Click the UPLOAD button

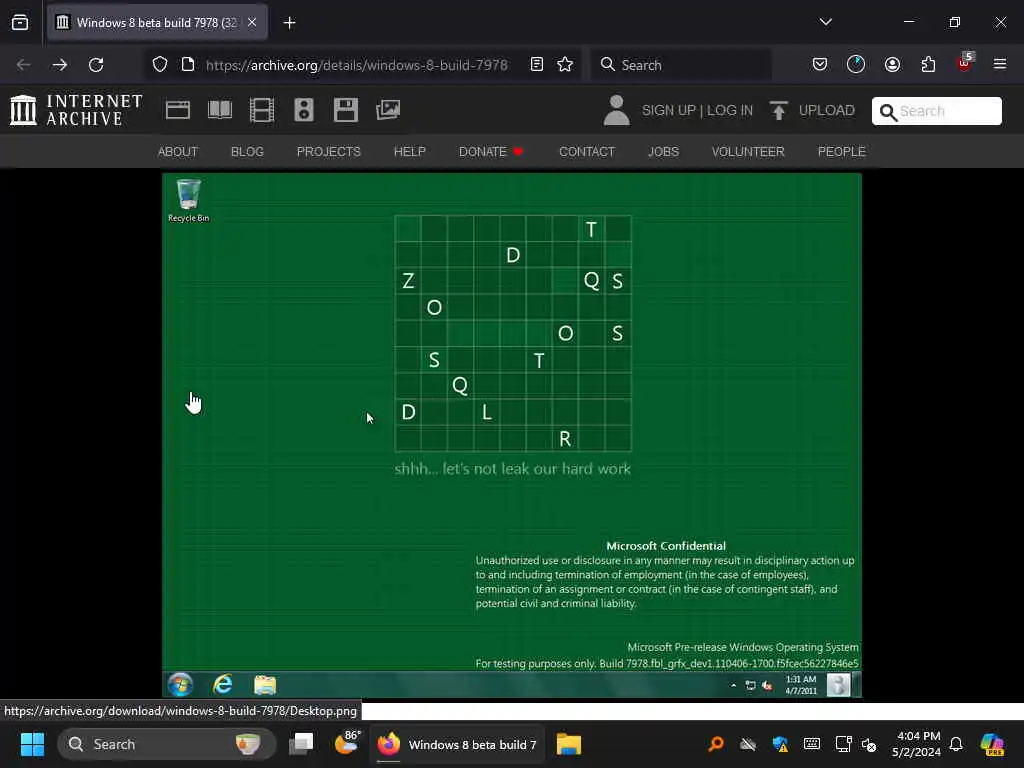tap(812, 110)
